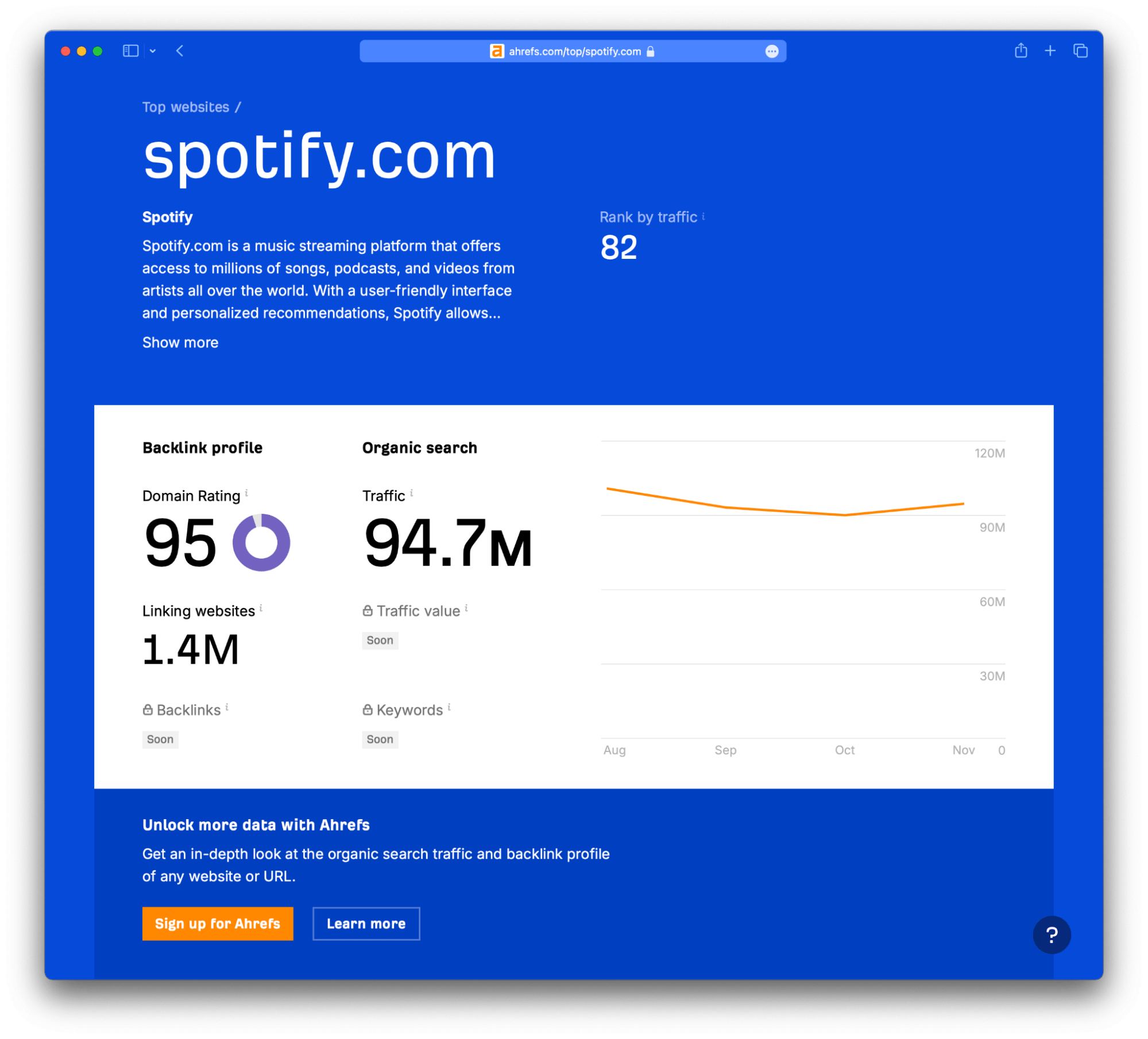Image resolution: width=1148 pixels, height=1039 pixels.
Task: Show the tab overview icon
Action: point(1080,51)
